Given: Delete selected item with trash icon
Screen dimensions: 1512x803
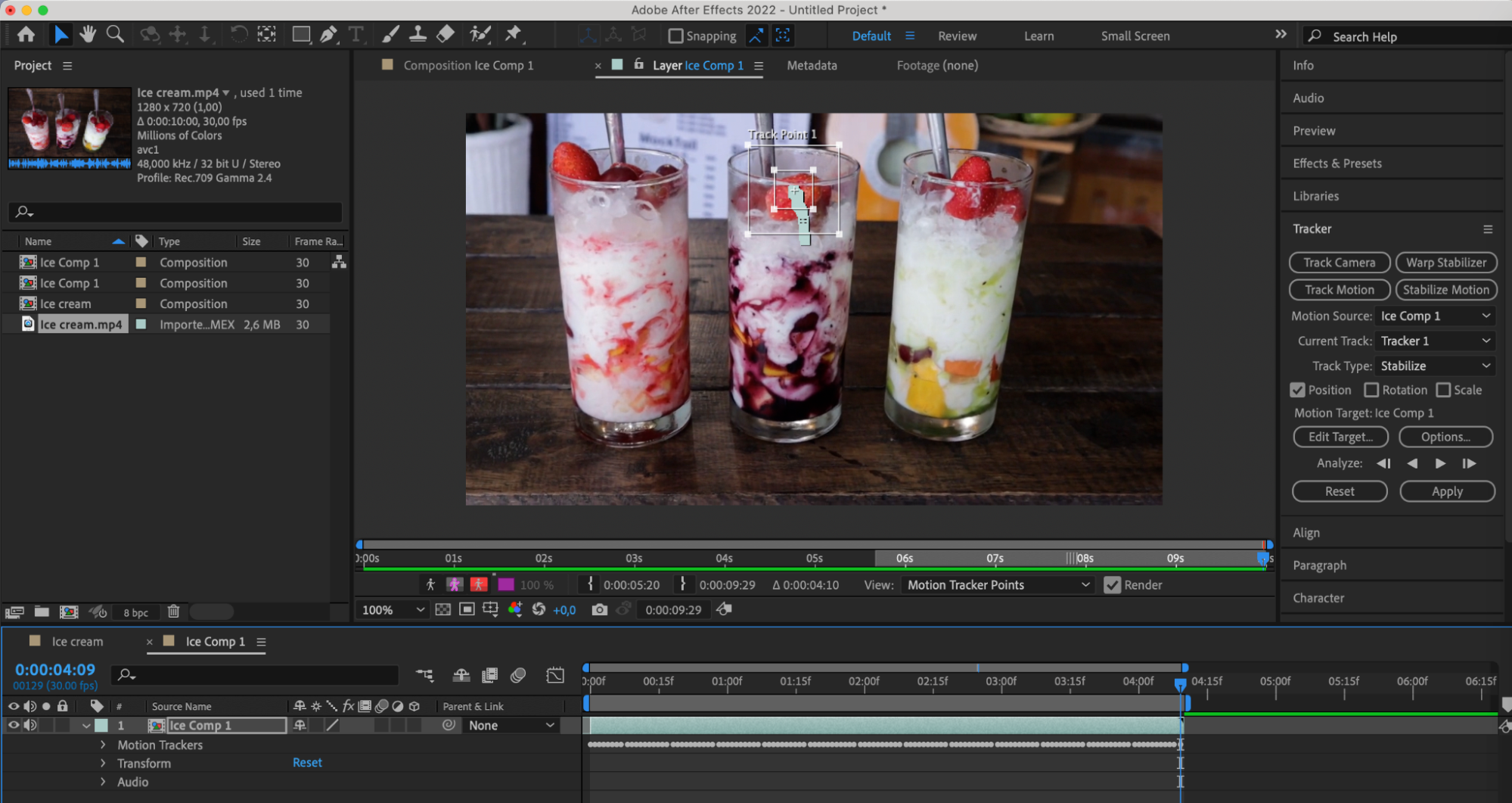Looking at the screenshot, I should [x=173, y=612].
